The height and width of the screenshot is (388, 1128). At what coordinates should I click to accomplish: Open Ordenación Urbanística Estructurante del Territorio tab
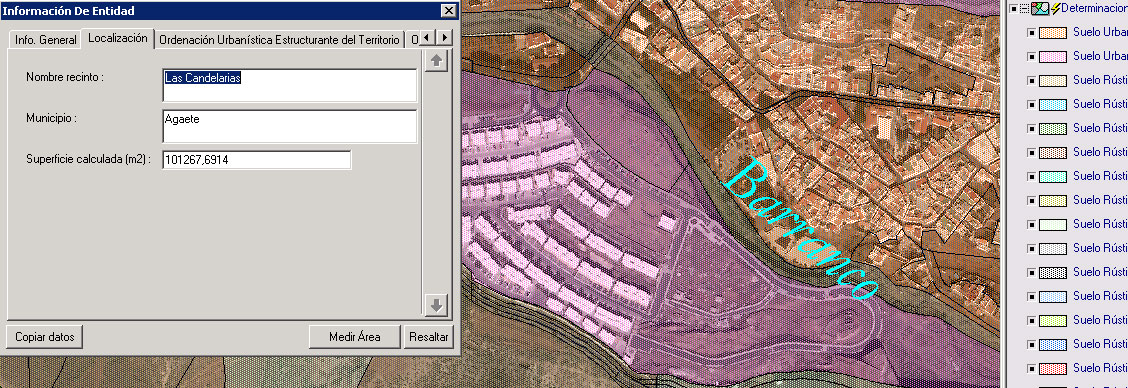(279, 40)
